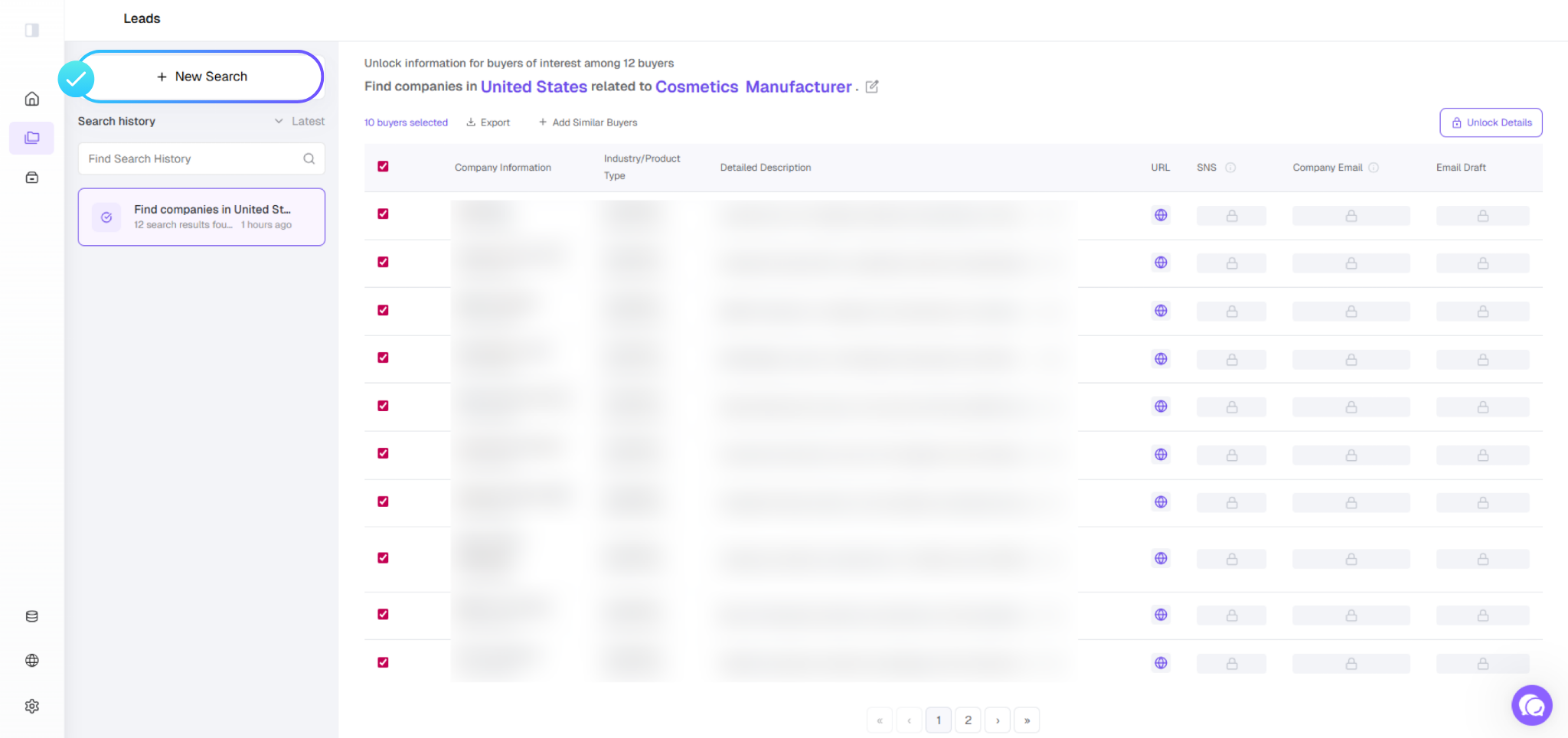Screen dimensions: 1568x738
Task: Click locked Email Draft cell in last row
Action: click(1483, 664)
